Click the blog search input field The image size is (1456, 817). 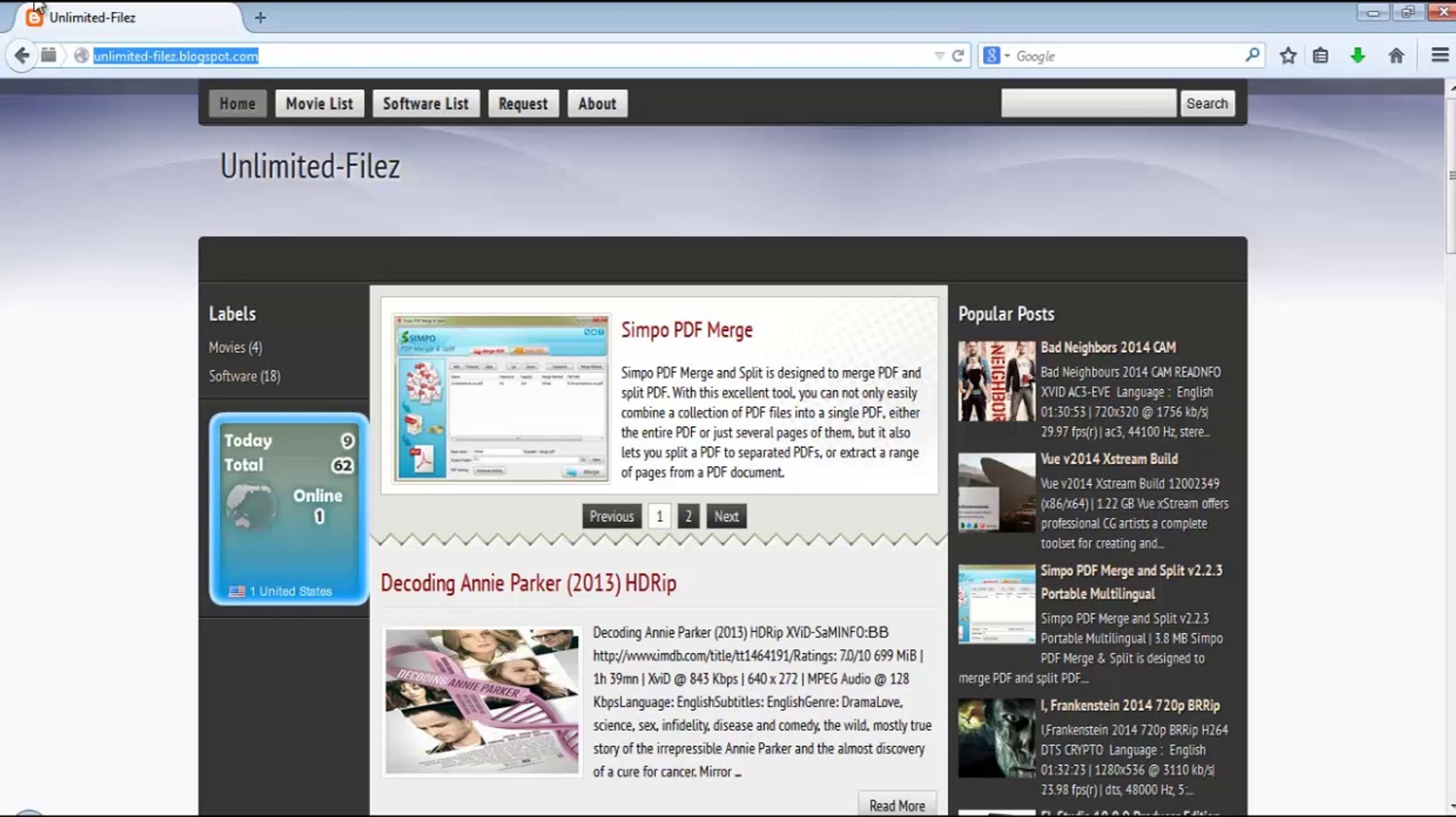pos(1088,104)
